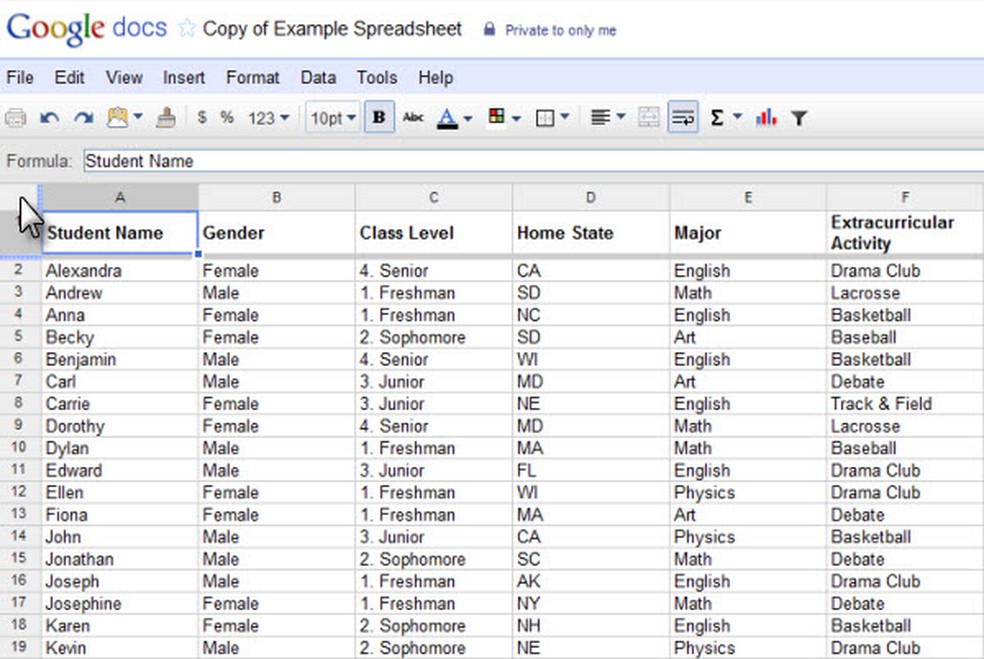Click the merge cells icon

point(648,117)
